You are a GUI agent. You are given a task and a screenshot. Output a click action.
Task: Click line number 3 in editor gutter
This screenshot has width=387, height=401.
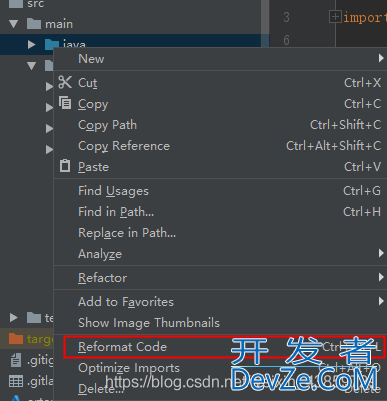click(x=286, y=17)
